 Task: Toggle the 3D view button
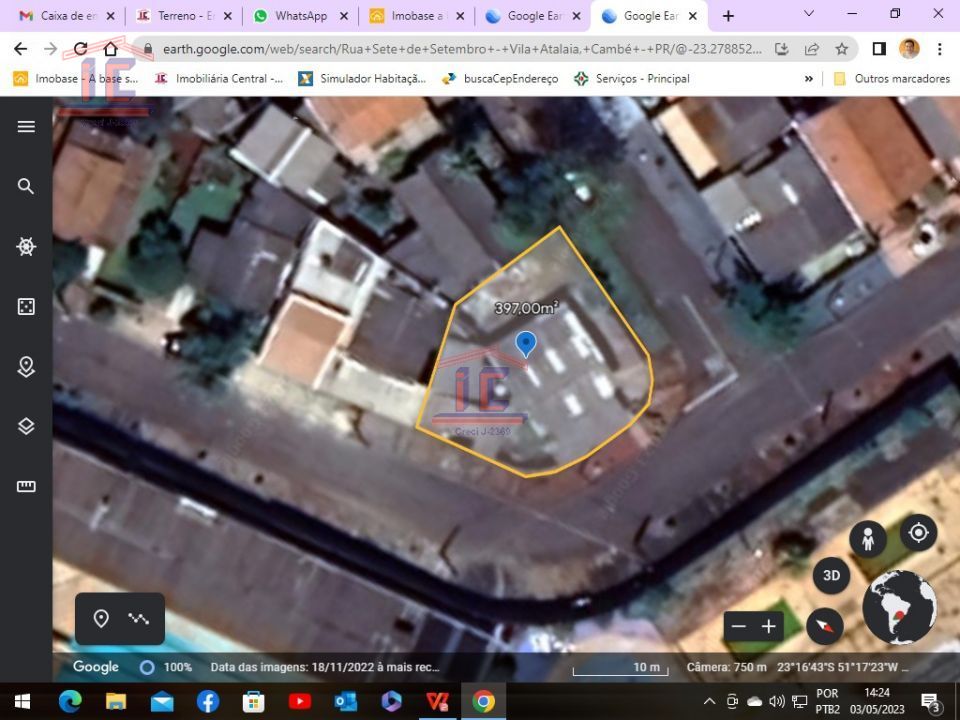[x=831, y=575]
